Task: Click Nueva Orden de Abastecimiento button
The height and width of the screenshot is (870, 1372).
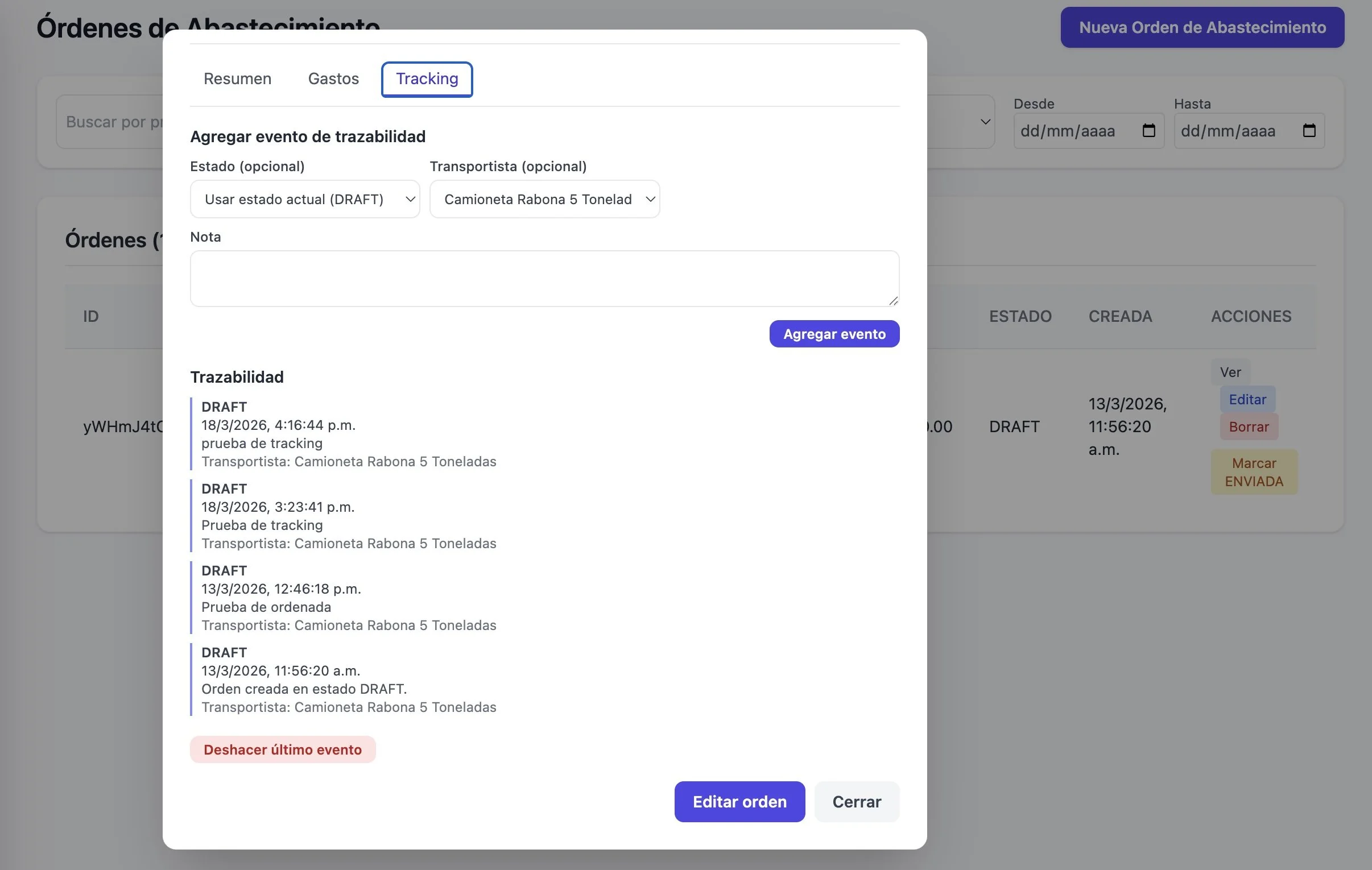Action: pyautogui.click(x=1202, y=27)
